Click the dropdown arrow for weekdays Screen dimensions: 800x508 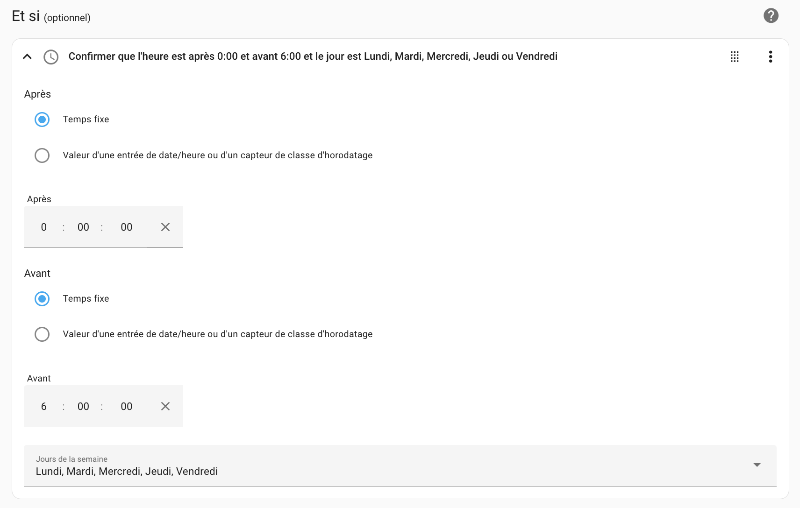pyautogui.click(x=757, y=465)
